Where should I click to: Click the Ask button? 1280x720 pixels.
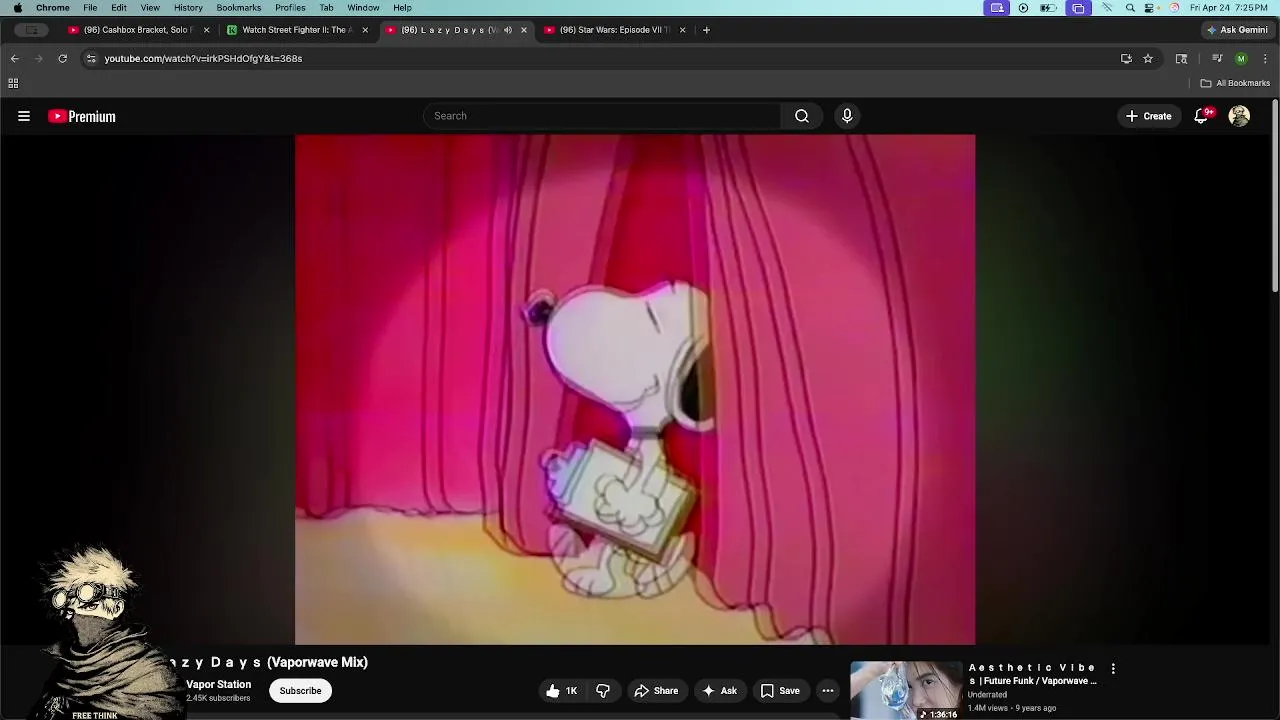[720, 690]
